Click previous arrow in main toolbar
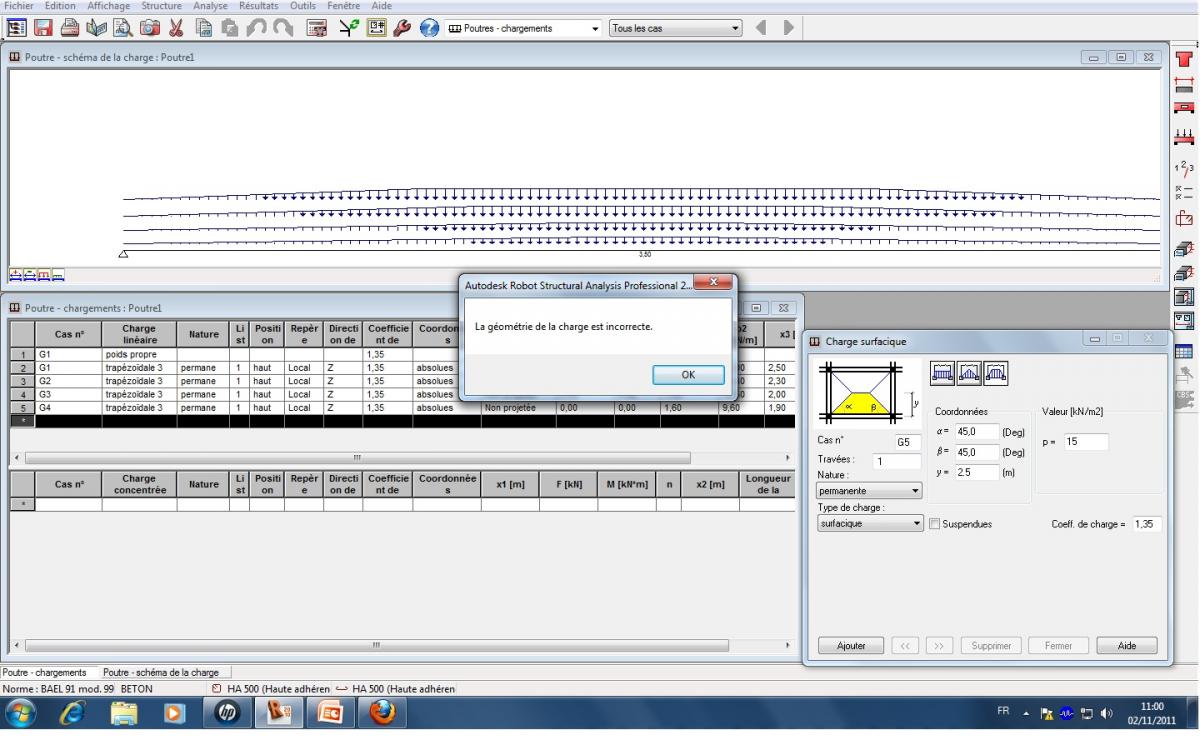 763,29
